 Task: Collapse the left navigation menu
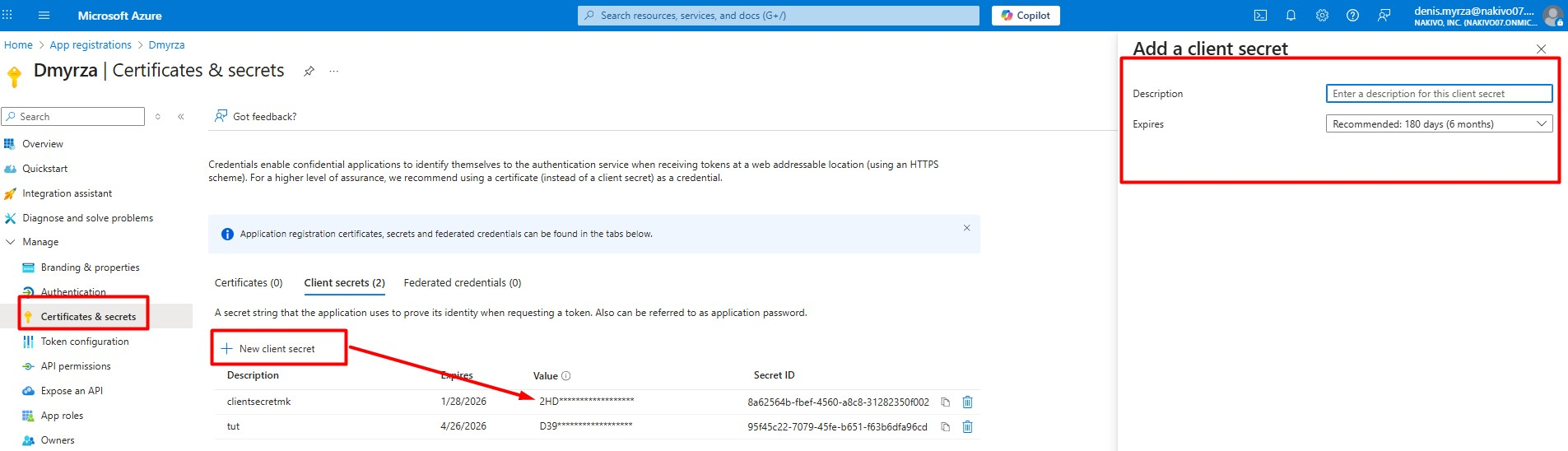(181, 117)
